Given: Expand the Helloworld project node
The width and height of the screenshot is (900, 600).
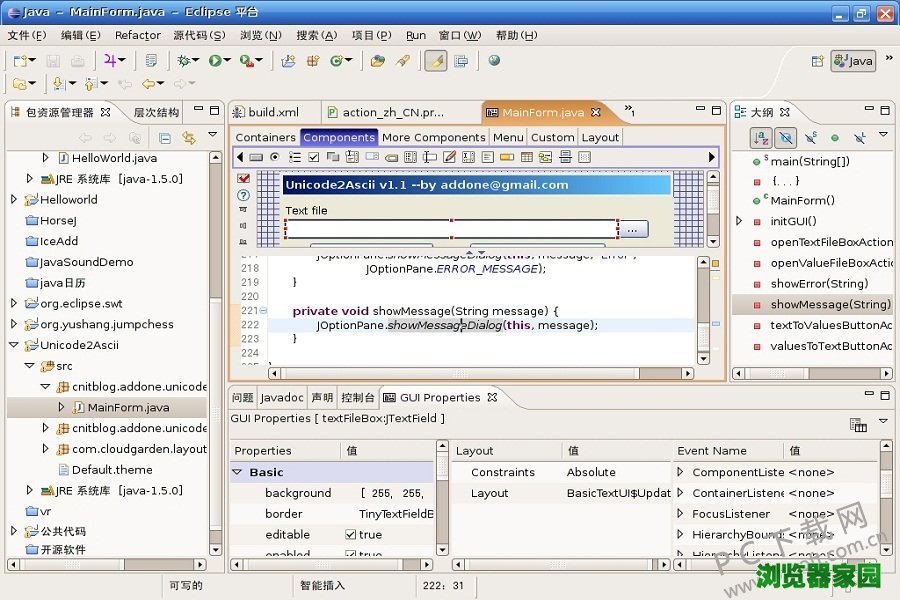Looking at the screenshot, I should click(14, 200).
